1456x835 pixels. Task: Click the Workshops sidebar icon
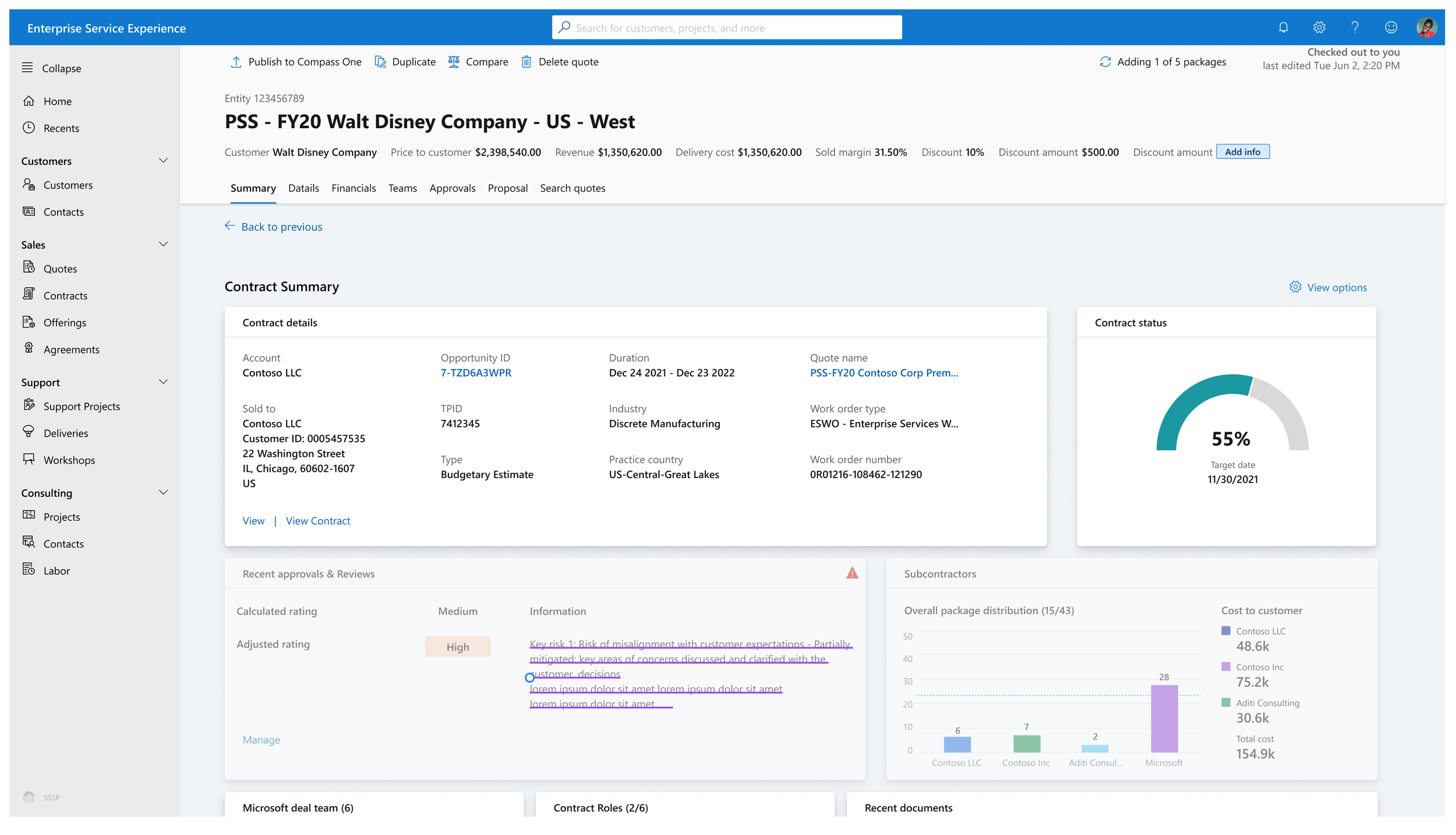29,459
